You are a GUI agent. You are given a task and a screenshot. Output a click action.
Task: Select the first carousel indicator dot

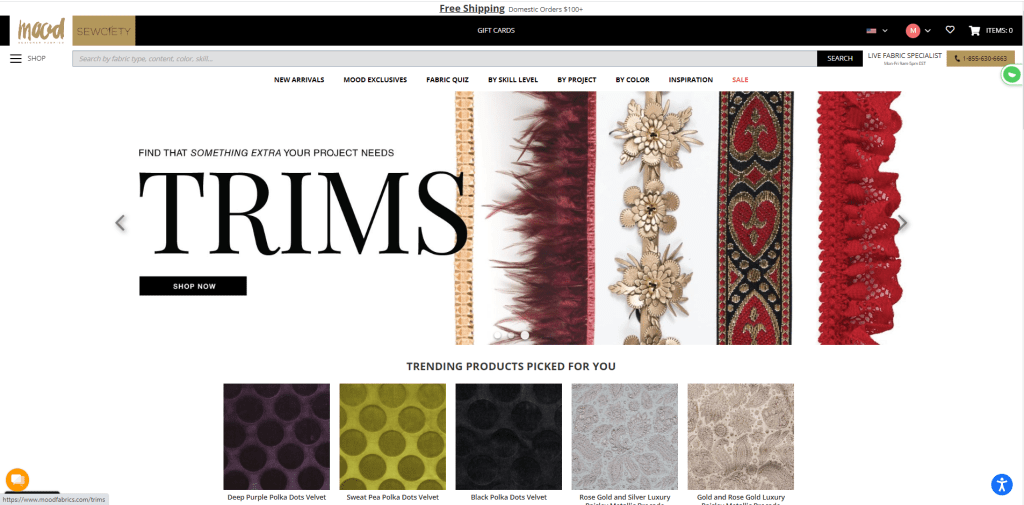point(497,335)
